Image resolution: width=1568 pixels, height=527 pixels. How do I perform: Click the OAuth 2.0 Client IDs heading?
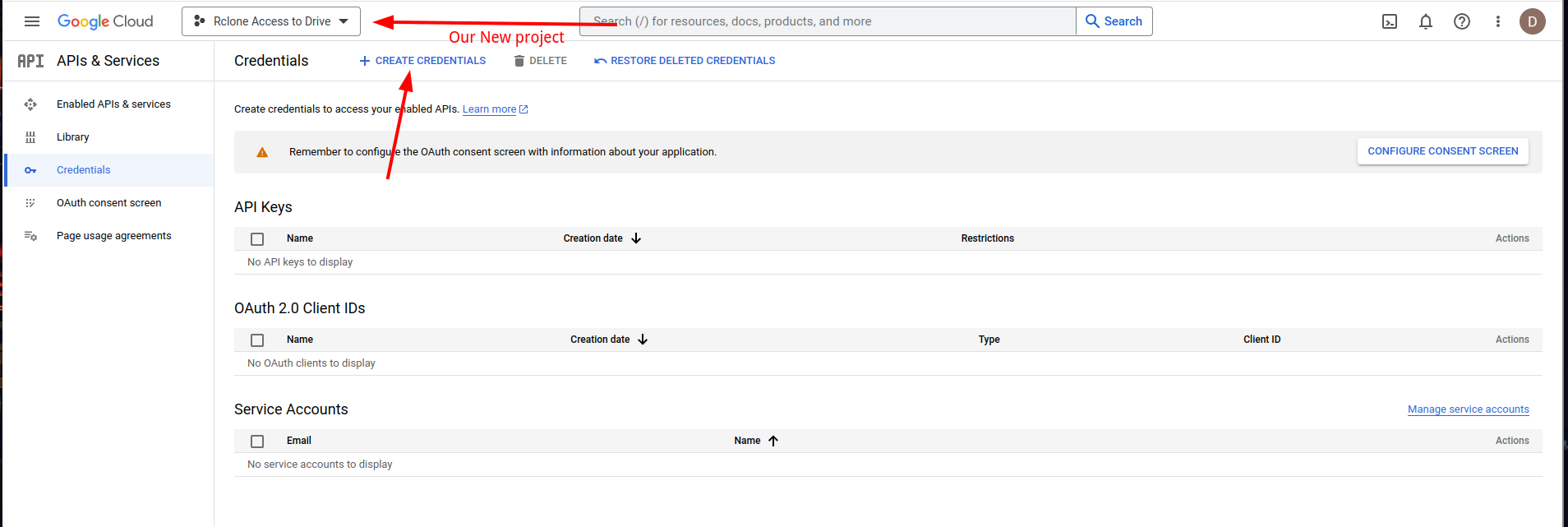[300, 308]
